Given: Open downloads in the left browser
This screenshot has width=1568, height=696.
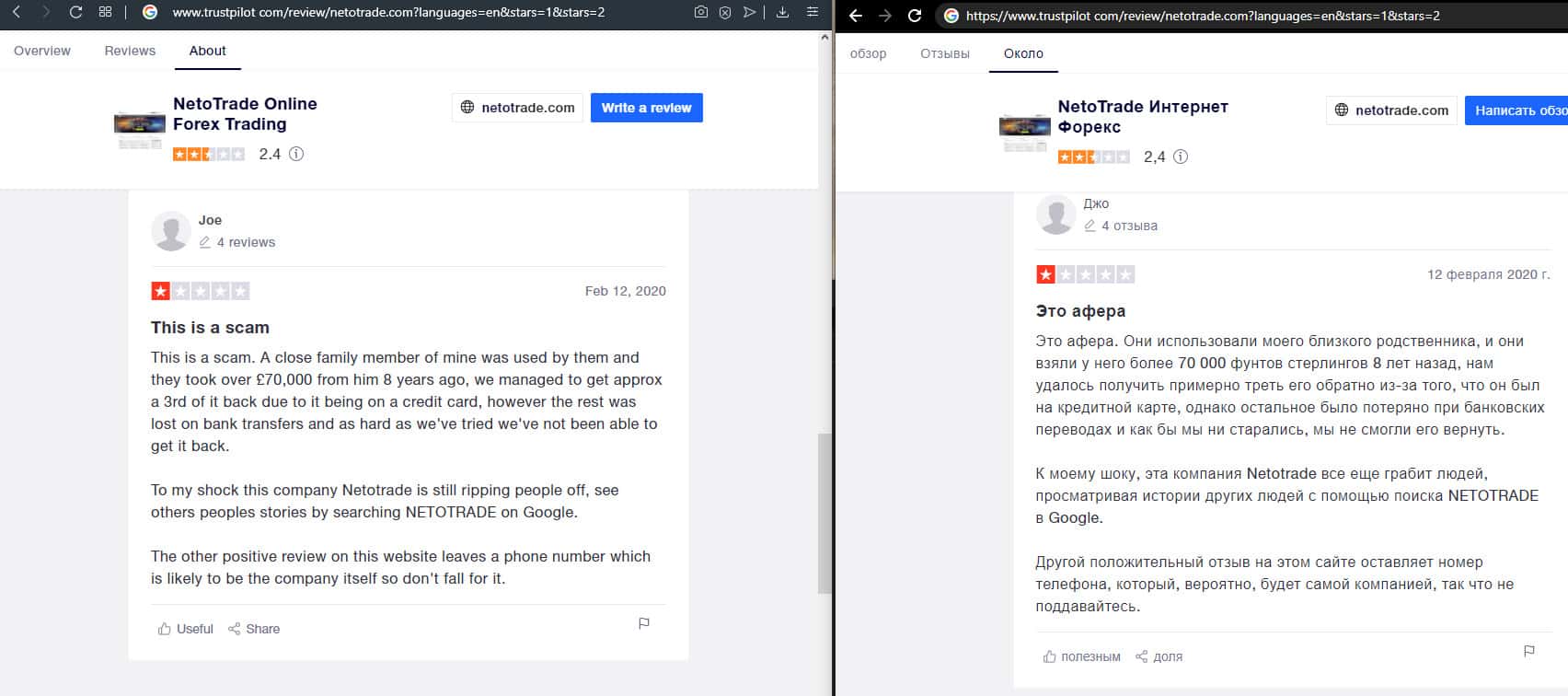Looking at the screenshot, I should click(x=783, y=12).
